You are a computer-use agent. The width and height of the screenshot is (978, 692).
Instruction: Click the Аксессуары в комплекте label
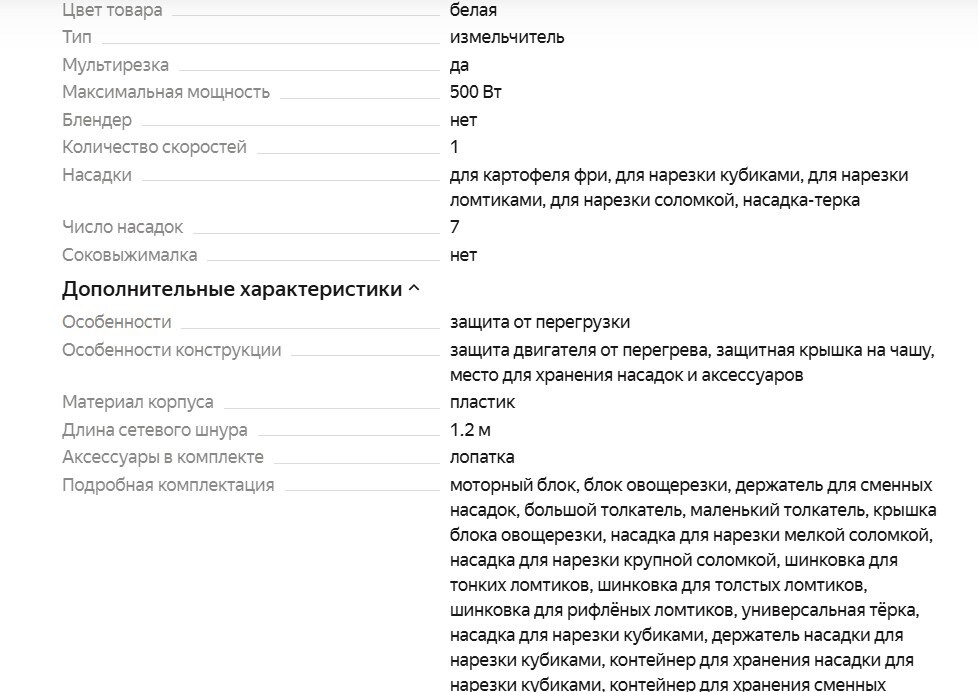tap(163, 457)
